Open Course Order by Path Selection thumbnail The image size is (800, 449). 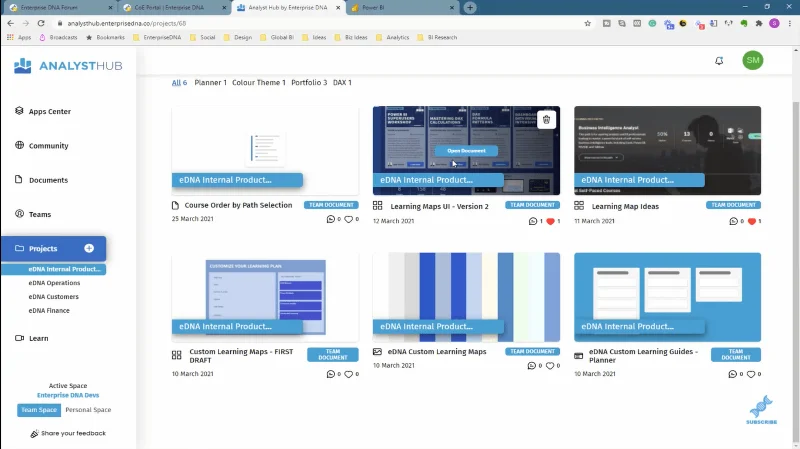(x=265, y=151)
